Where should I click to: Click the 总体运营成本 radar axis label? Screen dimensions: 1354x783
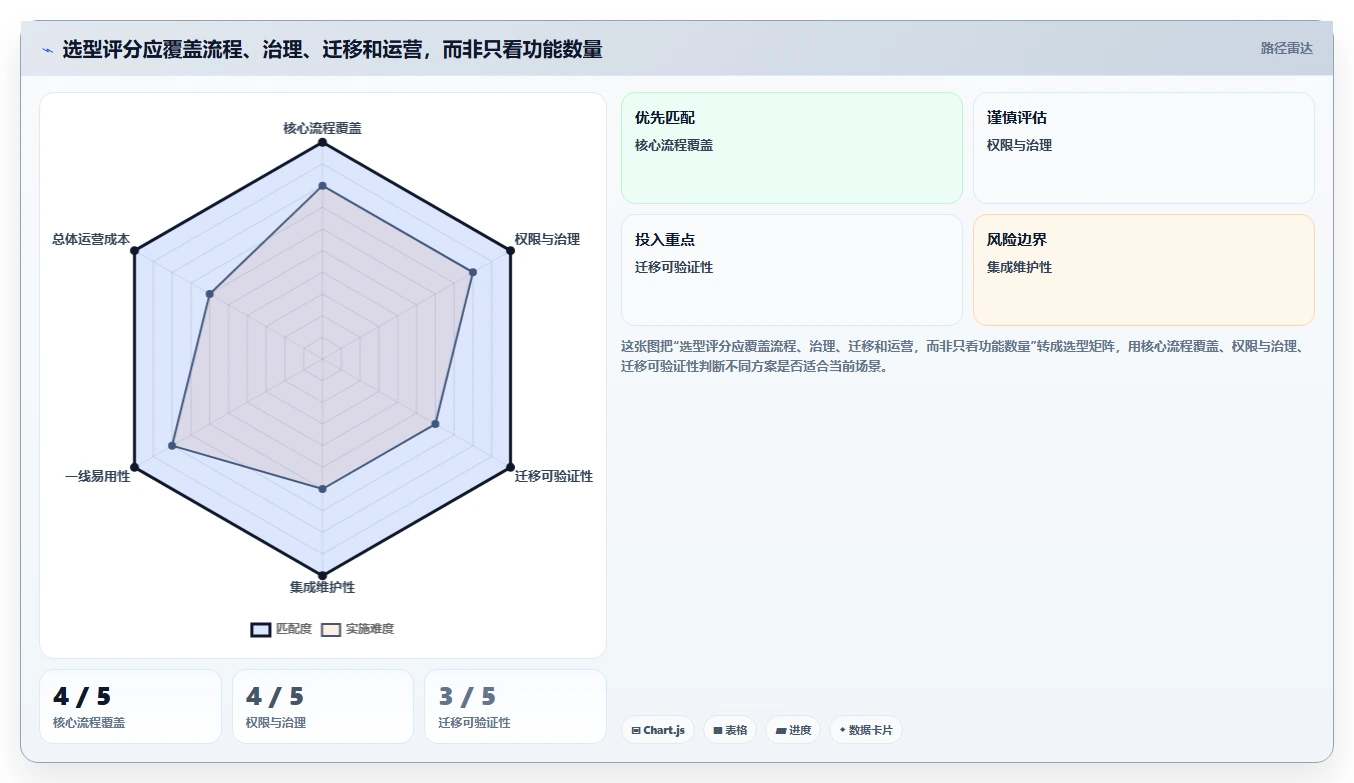[91, 239]
